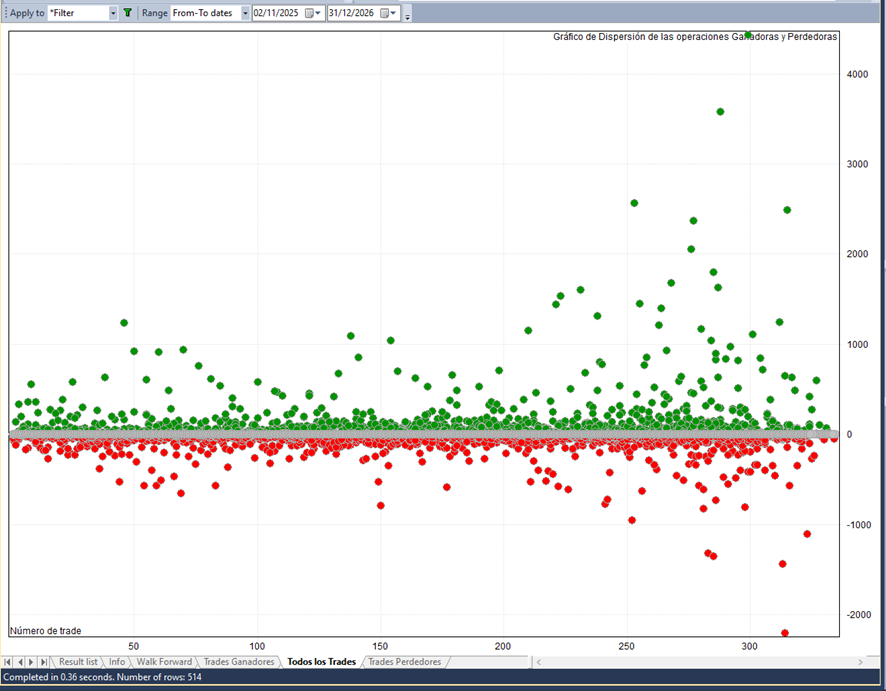Expand the Apply to filter dropdown
886x691 pixels.
(112, 13)
